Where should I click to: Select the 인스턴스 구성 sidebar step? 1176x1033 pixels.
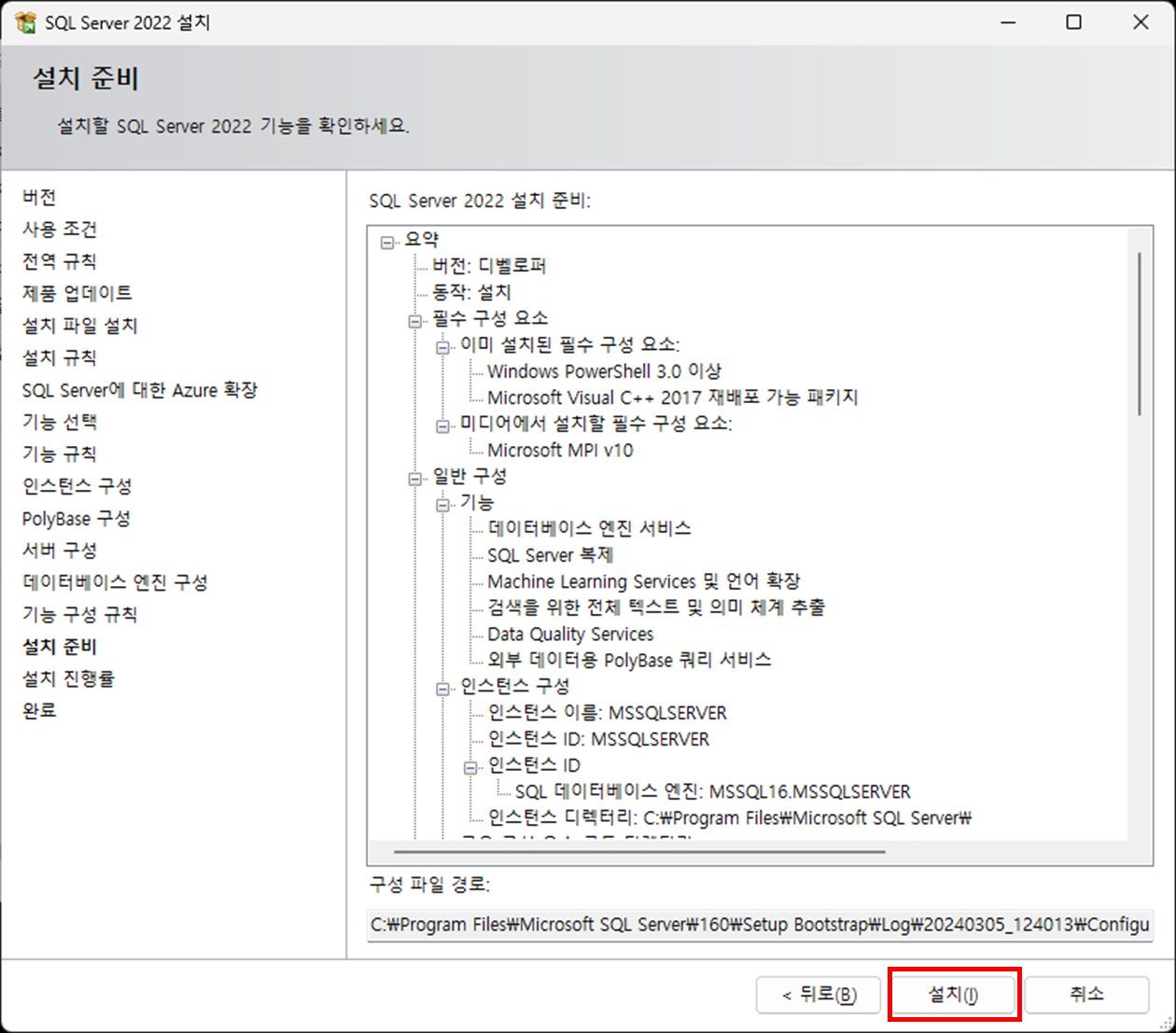(77, 486)
